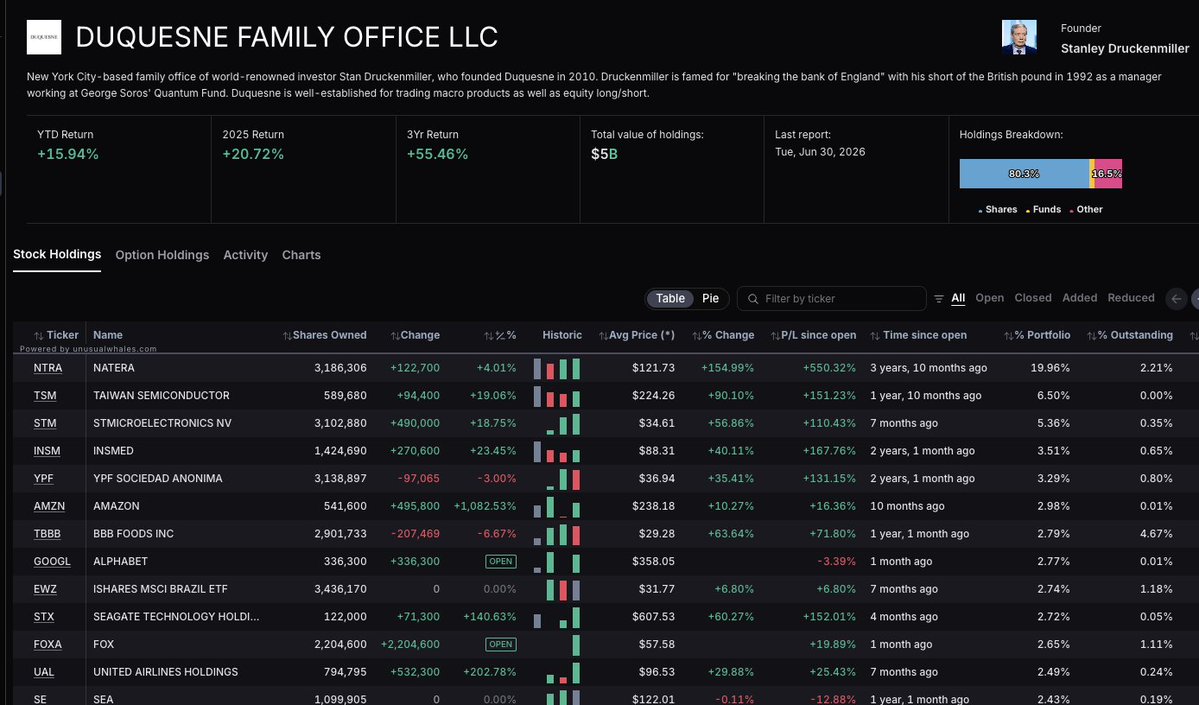Open the FOXA ticker link

coord(47,645)
